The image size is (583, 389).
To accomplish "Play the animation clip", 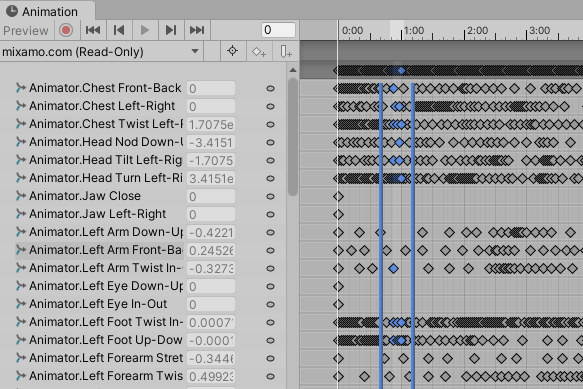I will coord(145,30).
